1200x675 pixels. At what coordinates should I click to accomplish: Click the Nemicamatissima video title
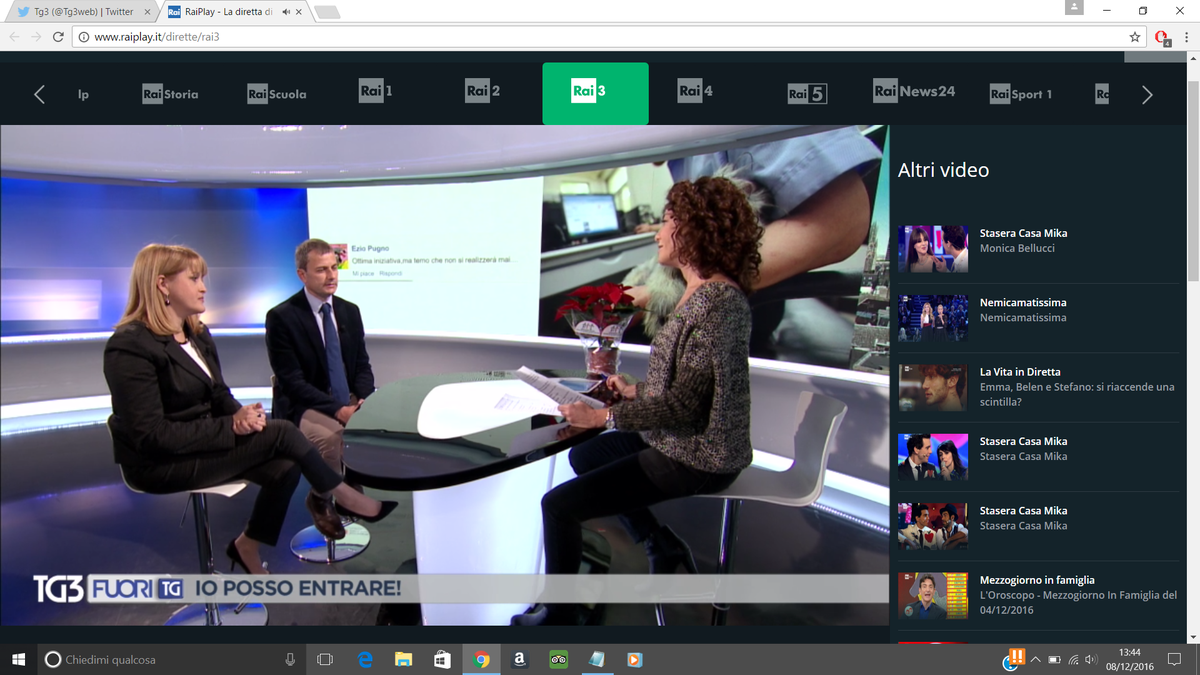1023,302
